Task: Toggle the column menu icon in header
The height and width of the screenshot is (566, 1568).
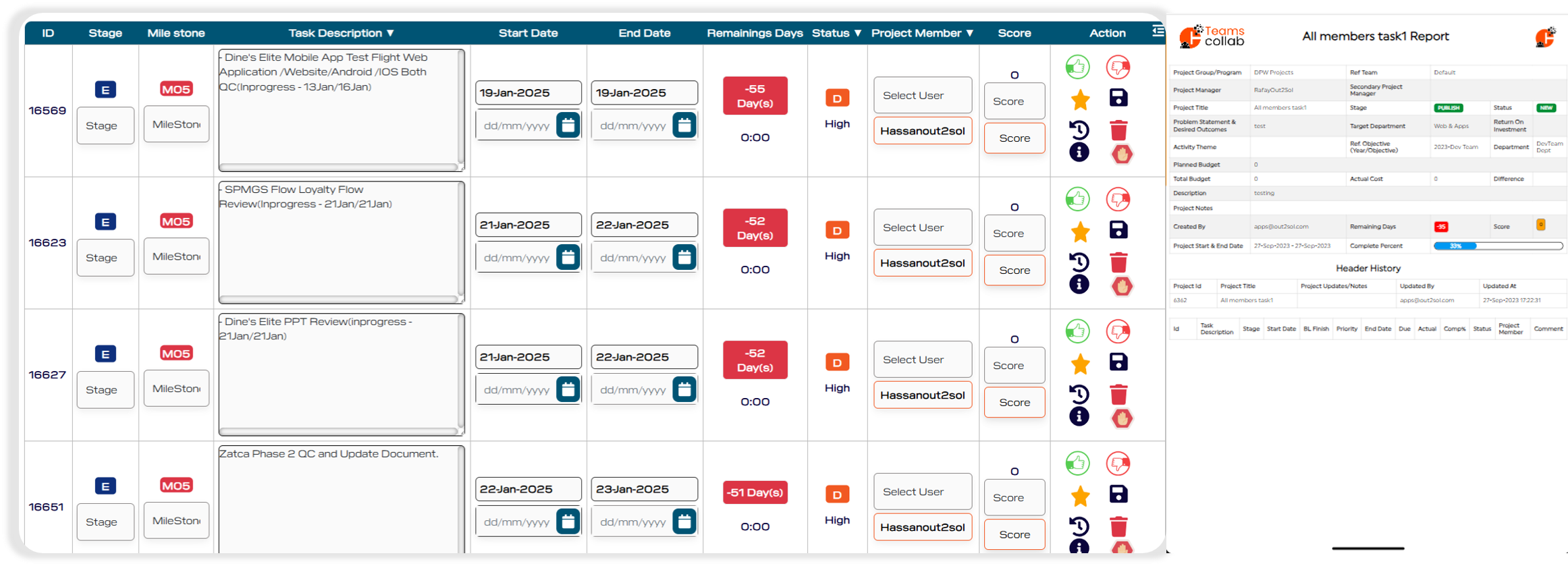Action: coord(1158,31)
